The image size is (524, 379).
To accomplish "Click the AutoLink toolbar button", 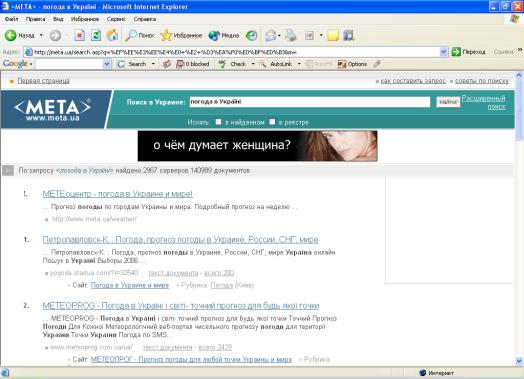I will coord(276,64).
